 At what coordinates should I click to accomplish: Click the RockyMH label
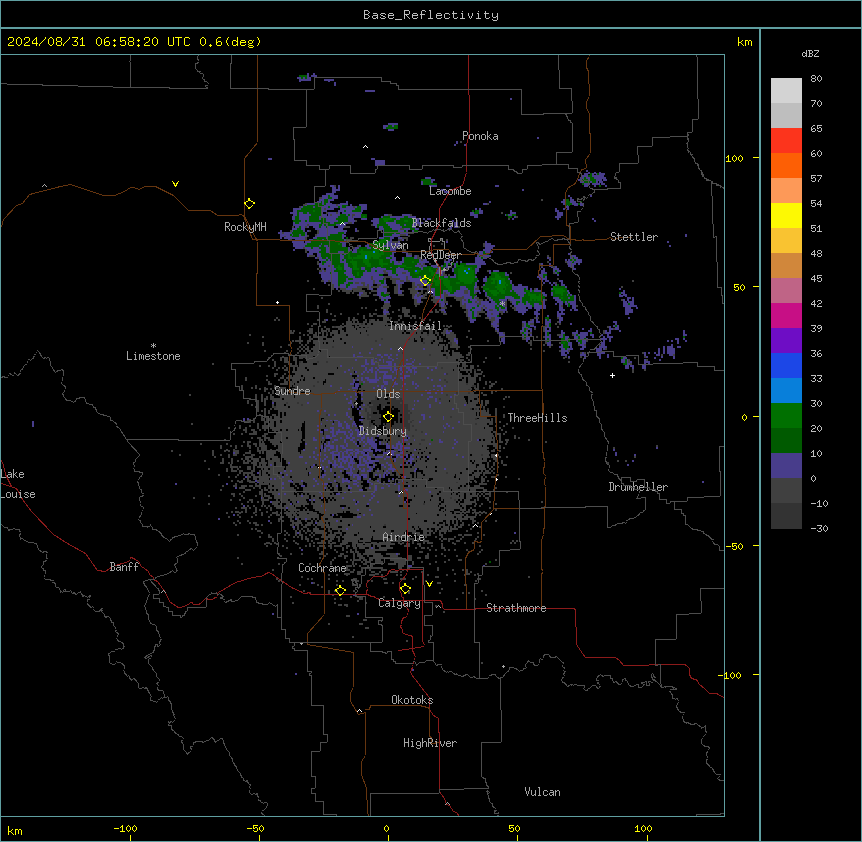click(x=245, y=227)
